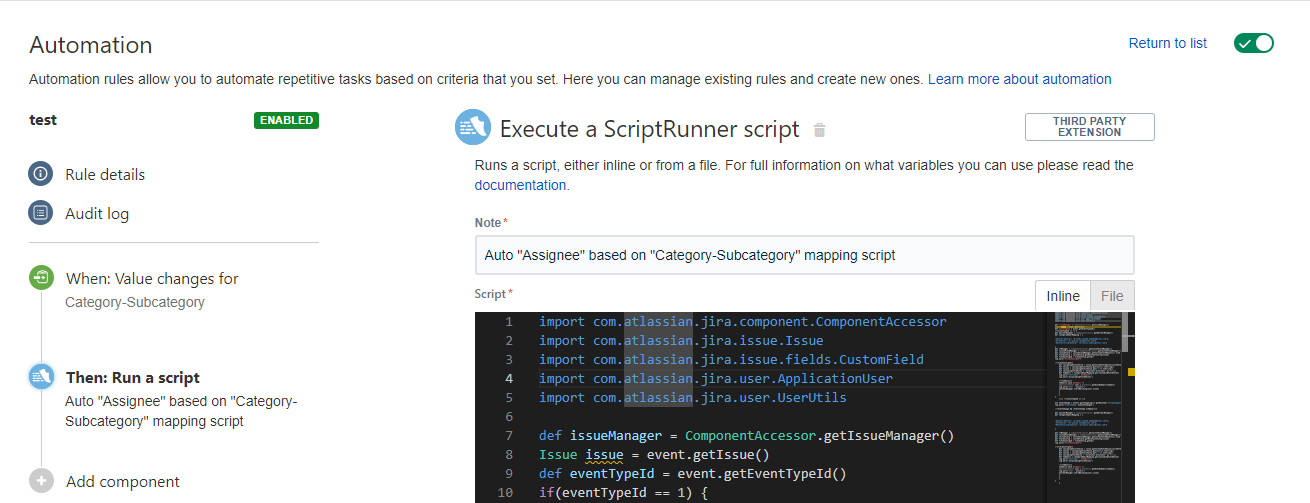Click the Execute a ScriptRunner script heading
This screenshot has height=503, width=1310.
[x=649, y=128]
